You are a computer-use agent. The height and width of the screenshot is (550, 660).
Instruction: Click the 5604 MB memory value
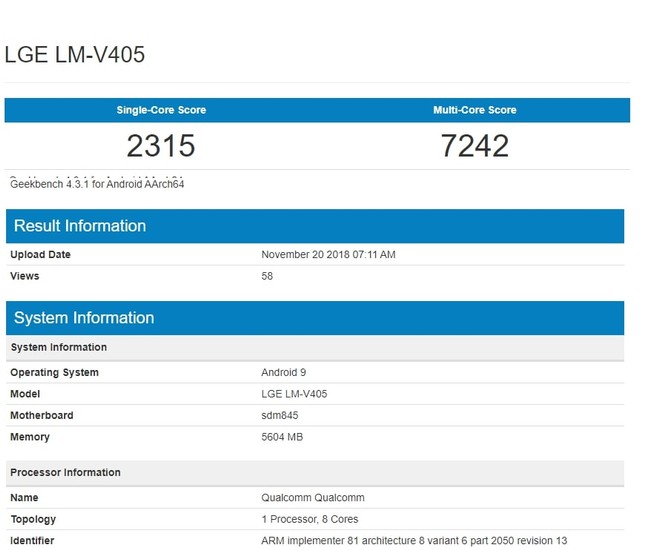(282, 437)
